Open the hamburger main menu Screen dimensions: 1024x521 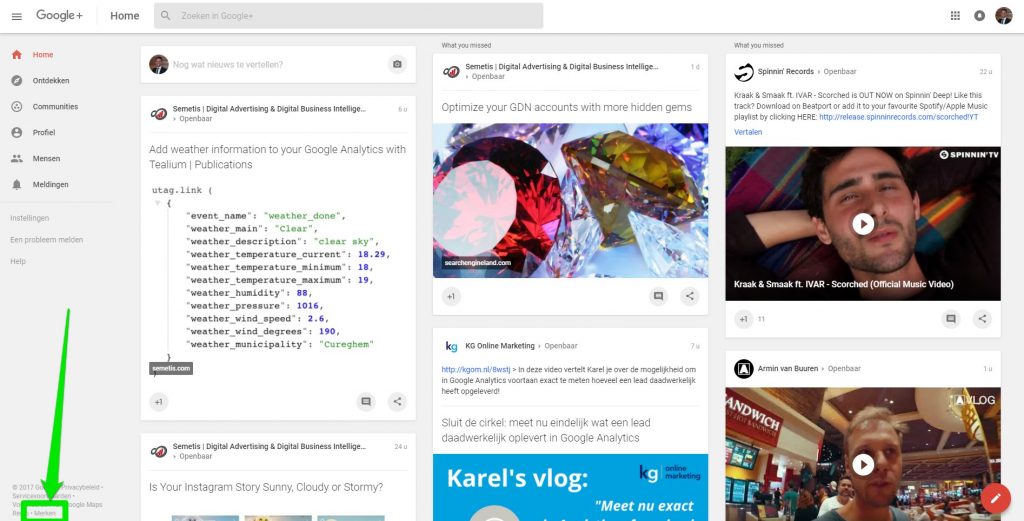17,16
